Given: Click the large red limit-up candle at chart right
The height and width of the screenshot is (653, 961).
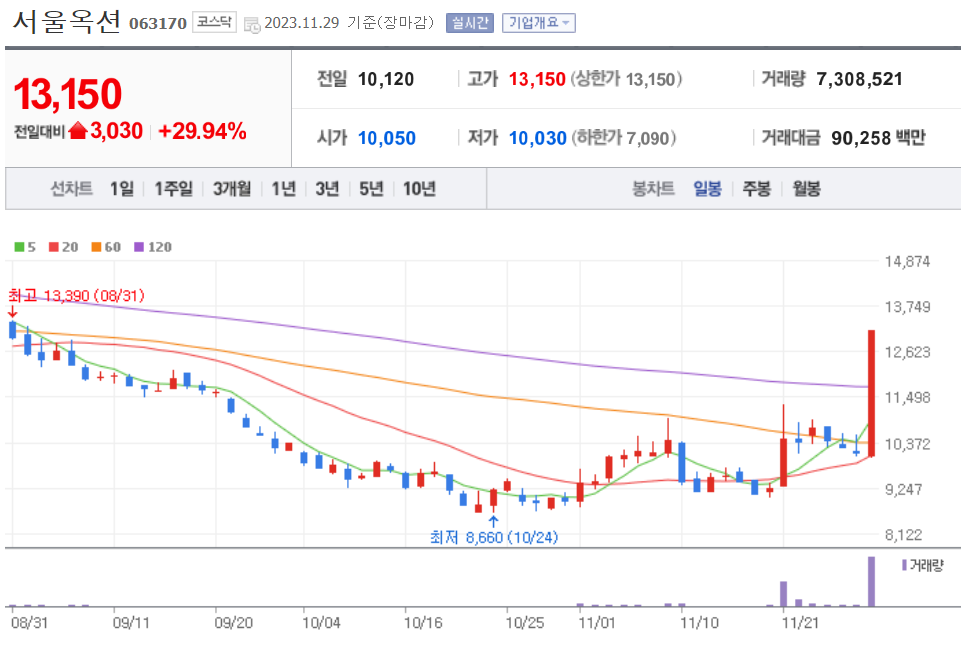Looking at the screenshot, I should point(871,392).
